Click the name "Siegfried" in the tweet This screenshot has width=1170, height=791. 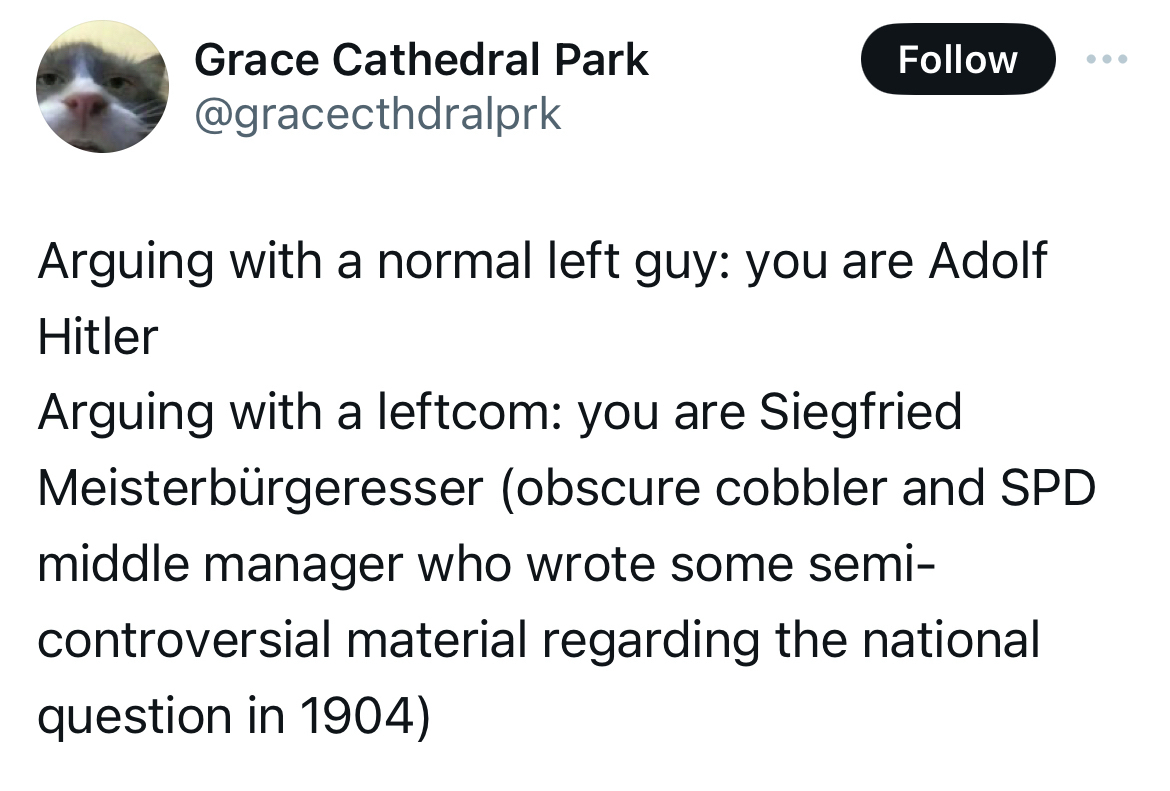coord(859,413)
